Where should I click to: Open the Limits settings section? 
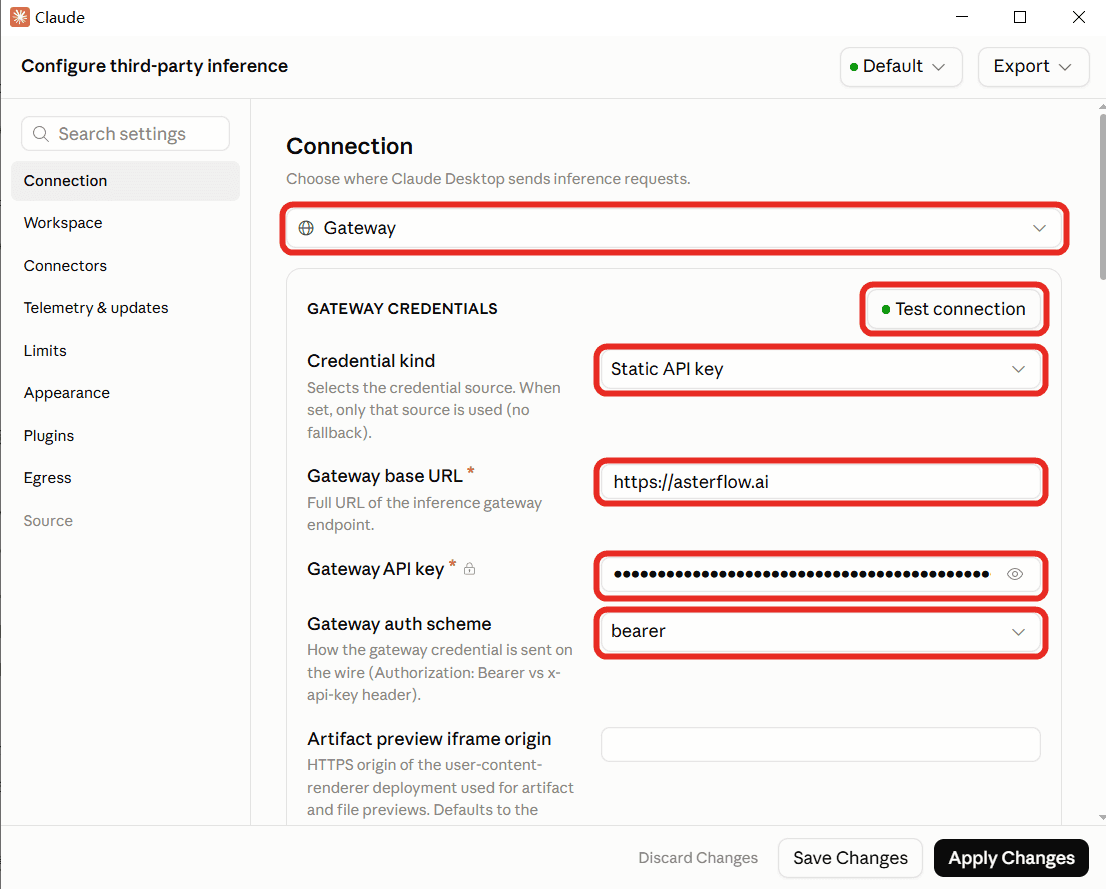[x=126, y=351]
